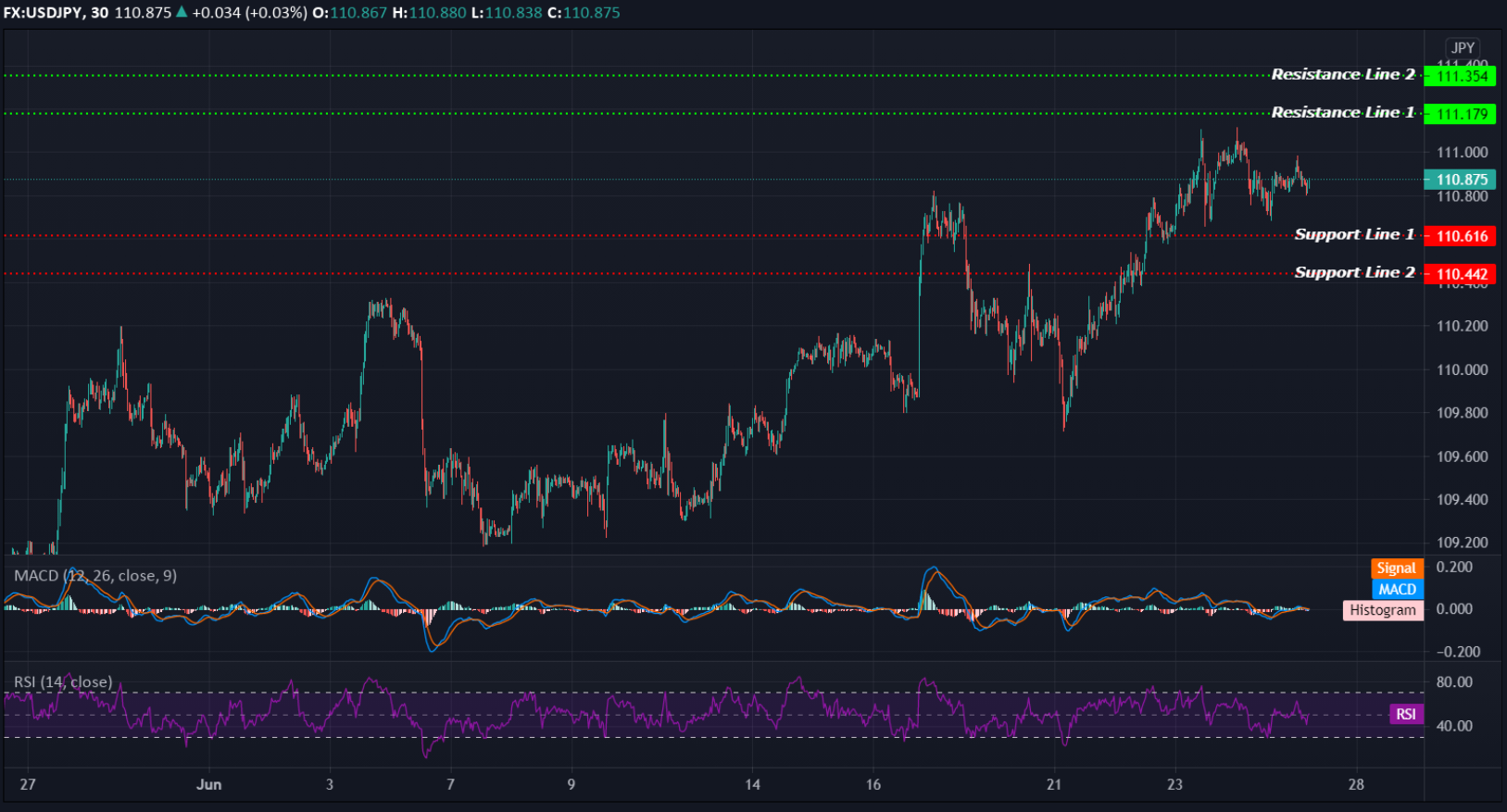Click the Close value 110.875
This screenshot has height=812, width=1507.
click(591, 13)
